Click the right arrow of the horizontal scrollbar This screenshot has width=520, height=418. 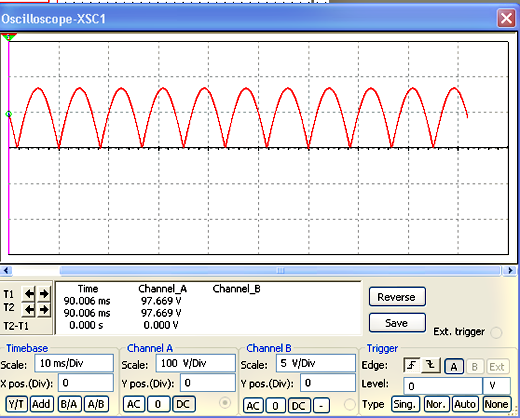510,271
